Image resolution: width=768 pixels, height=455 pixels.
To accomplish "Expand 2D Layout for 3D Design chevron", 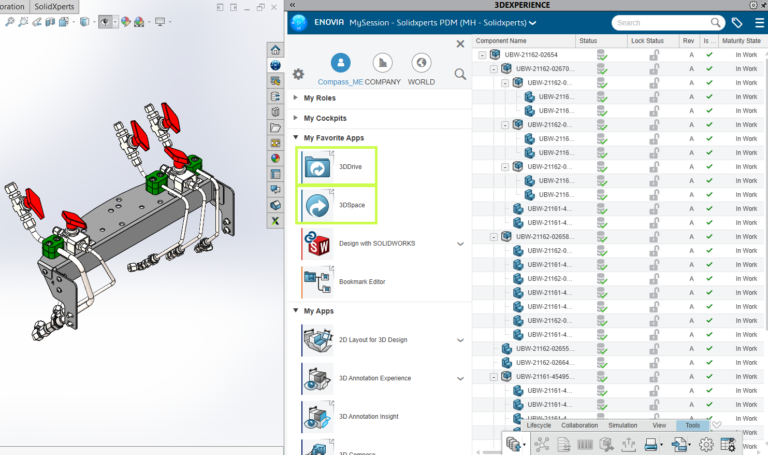I will [460, 340].
